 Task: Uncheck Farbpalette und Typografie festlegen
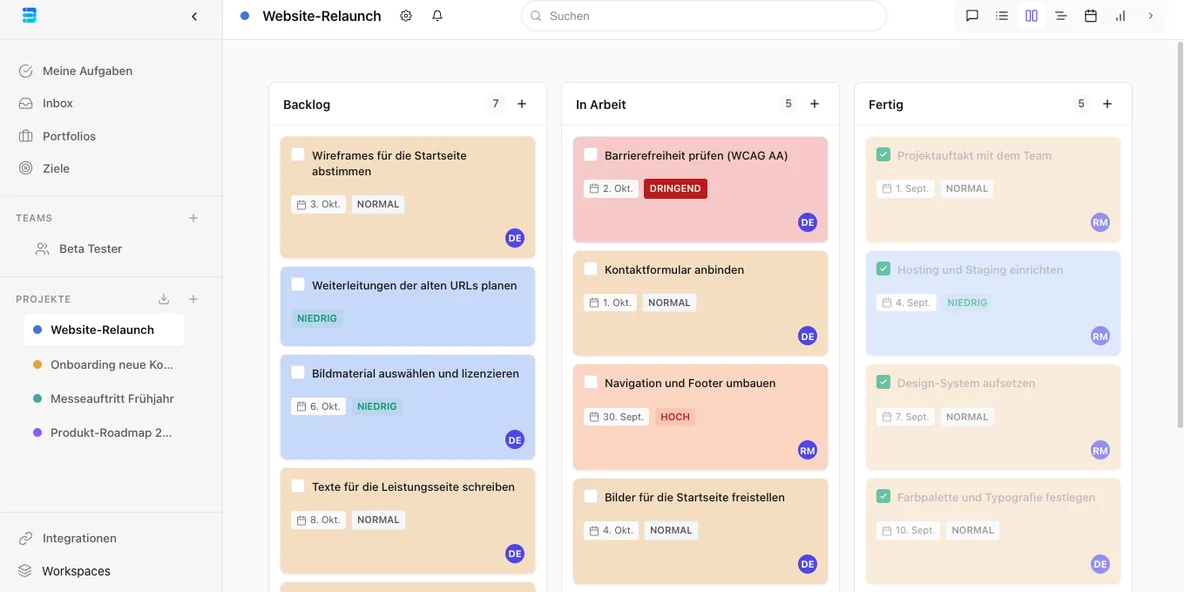[x=883, y=497]
